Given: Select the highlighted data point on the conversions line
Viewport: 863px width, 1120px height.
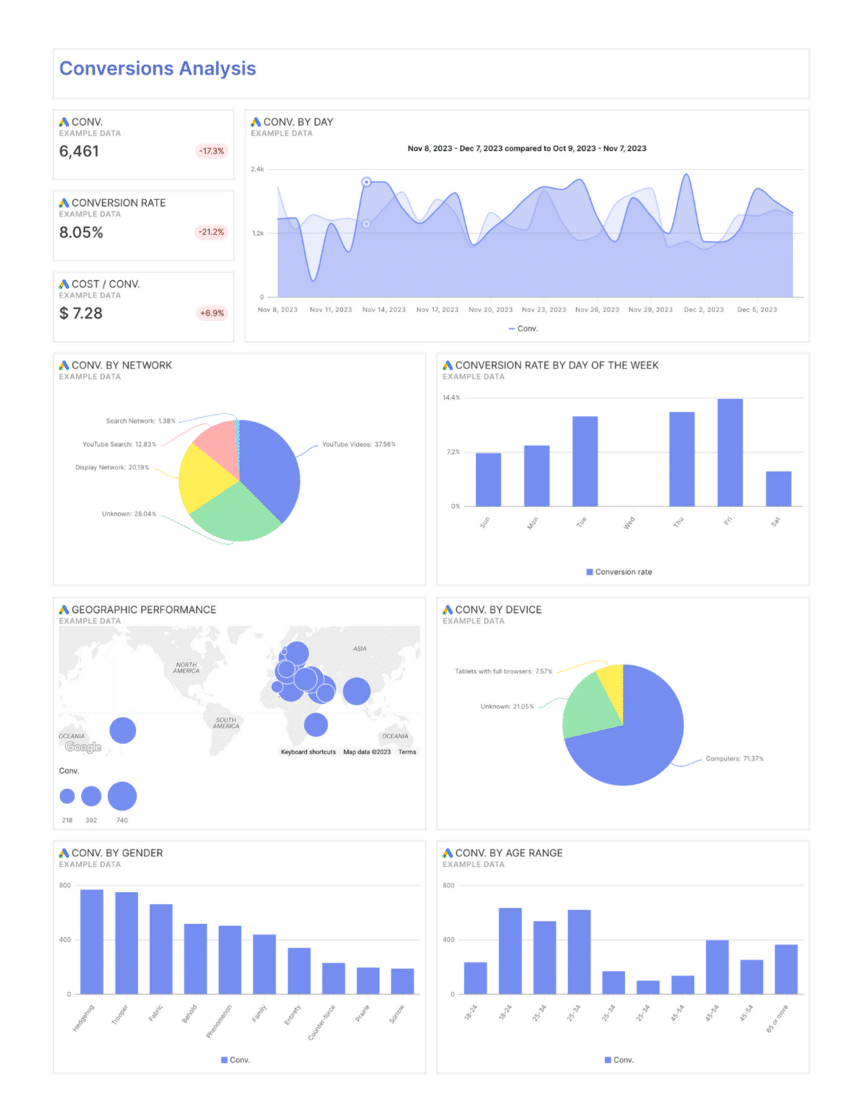Looking at the screenshot, I should [366, 182].
